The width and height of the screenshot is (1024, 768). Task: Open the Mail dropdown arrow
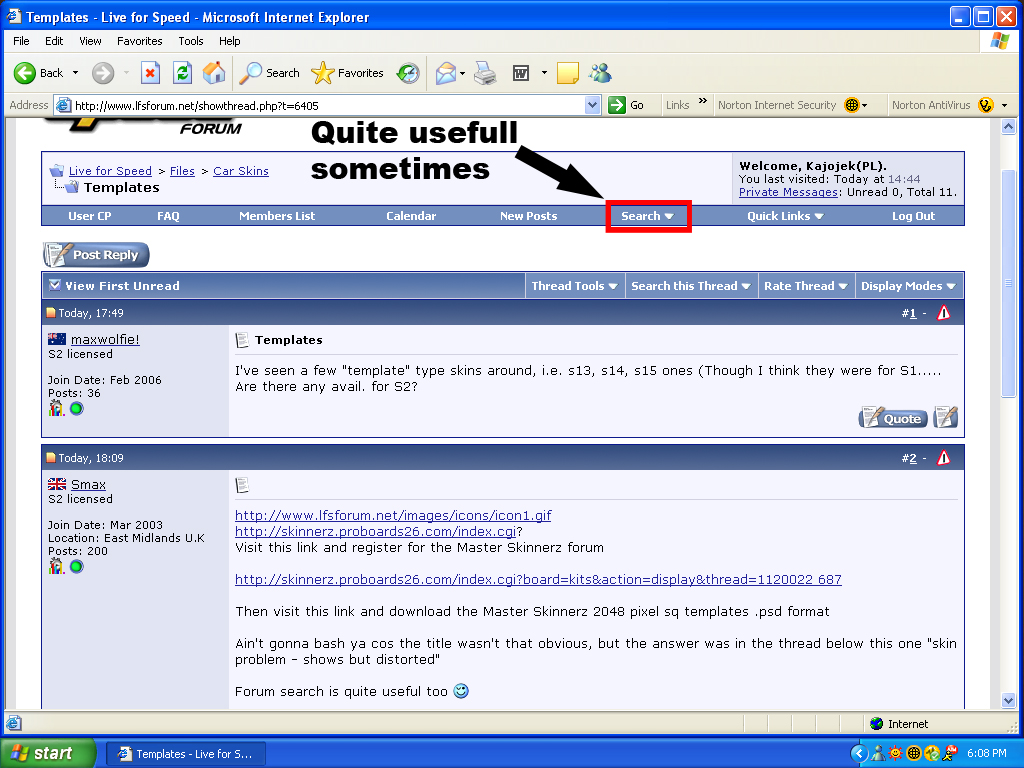coord(462,73)
